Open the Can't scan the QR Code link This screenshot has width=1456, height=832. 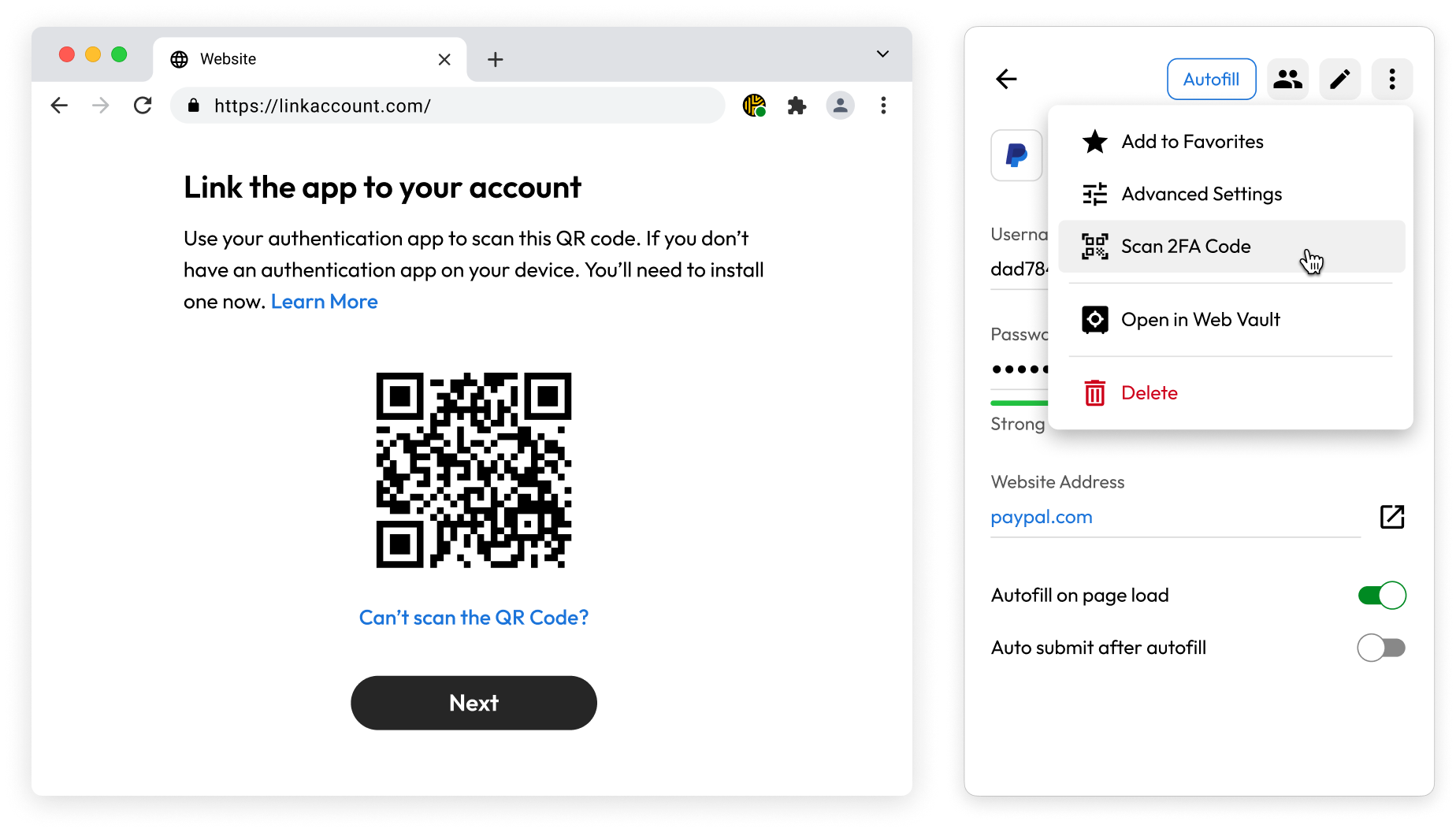pyautogui.click(x=474, y=618)
